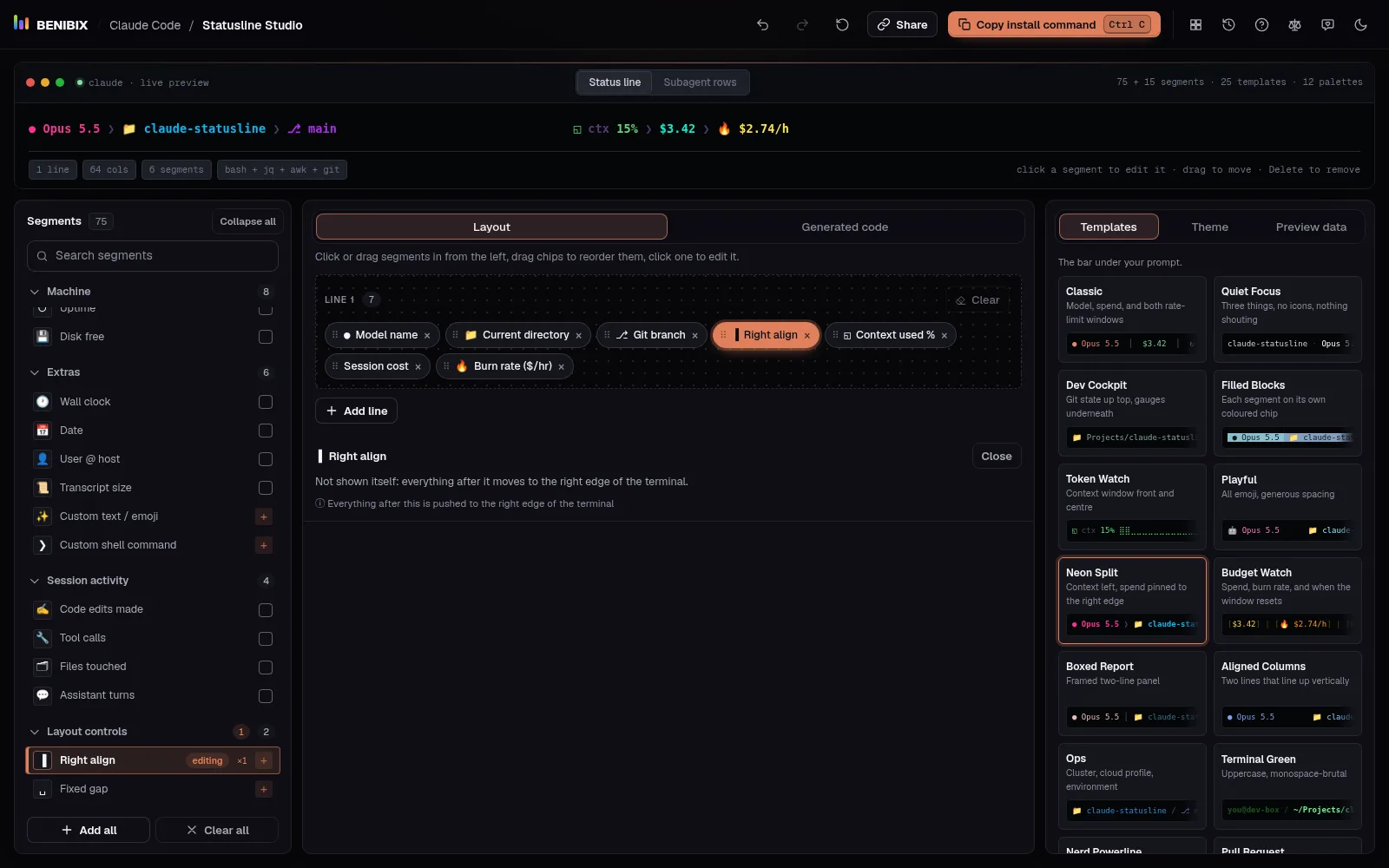The image size is (1389, 868).
Task: Add a Fixed gap segment
Action: [x=264, y=789]
